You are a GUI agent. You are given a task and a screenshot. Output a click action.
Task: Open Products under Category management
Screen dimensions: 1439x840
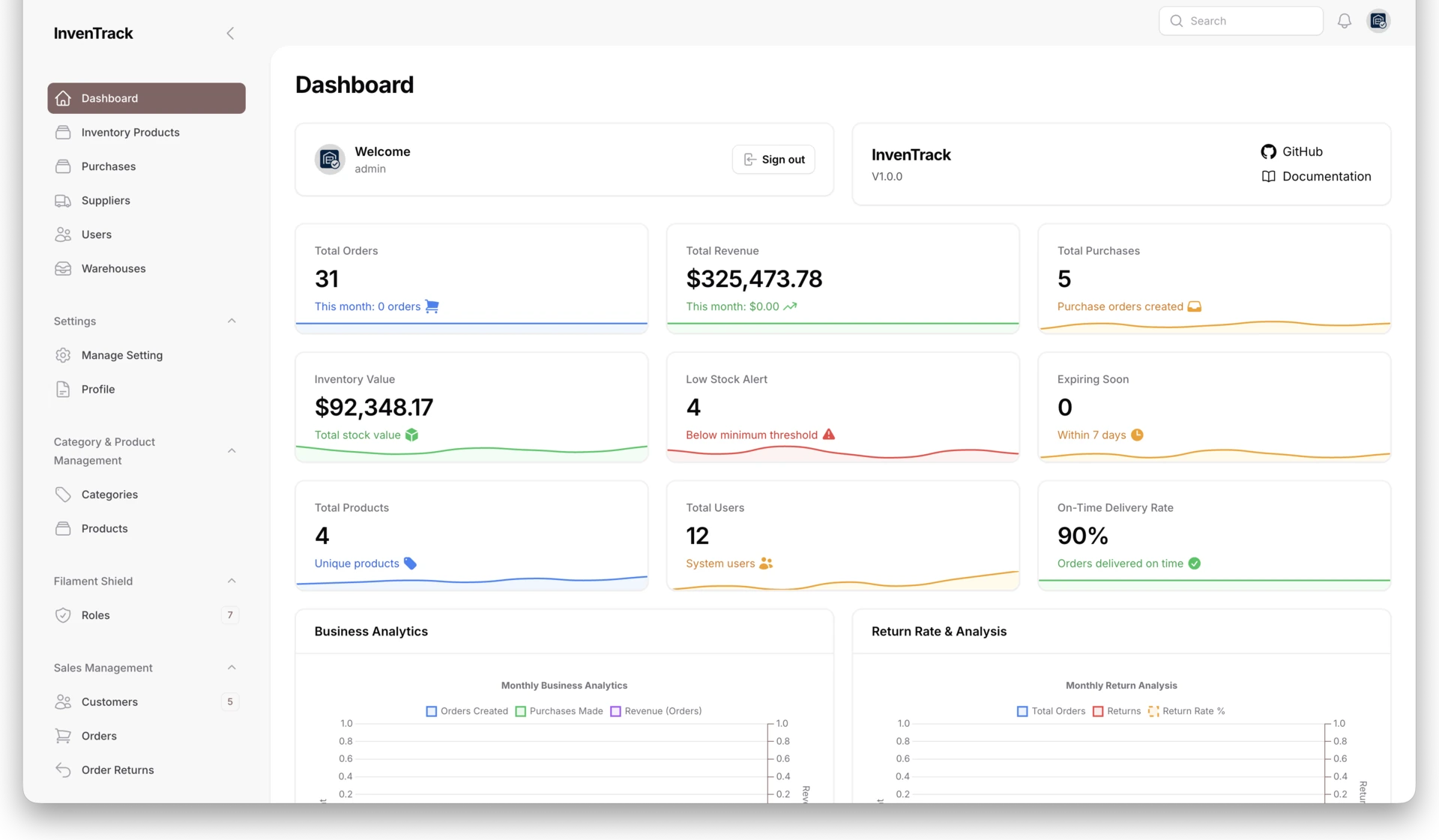(x=146, y=529)
